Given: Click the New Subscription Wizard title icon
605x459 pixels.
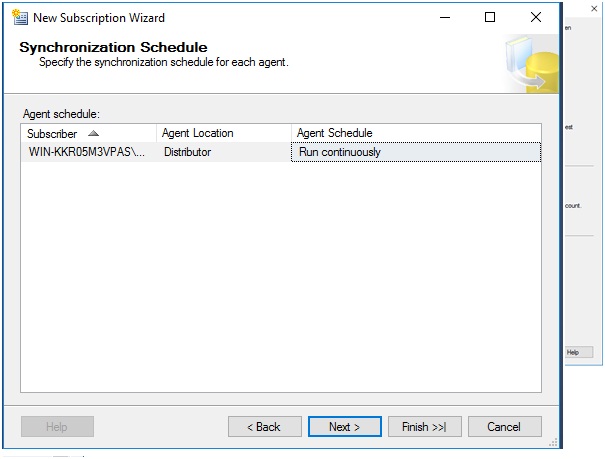Looking at the screenshot, I should coord(18,17).
